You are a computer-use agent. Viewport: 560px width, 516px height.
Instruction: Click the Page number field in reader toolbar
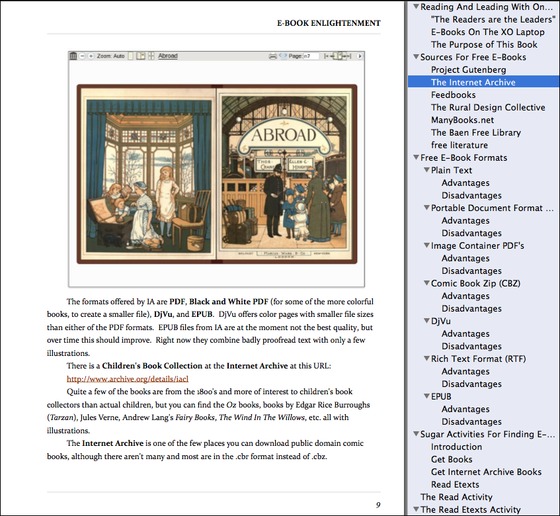coord(311,56)
